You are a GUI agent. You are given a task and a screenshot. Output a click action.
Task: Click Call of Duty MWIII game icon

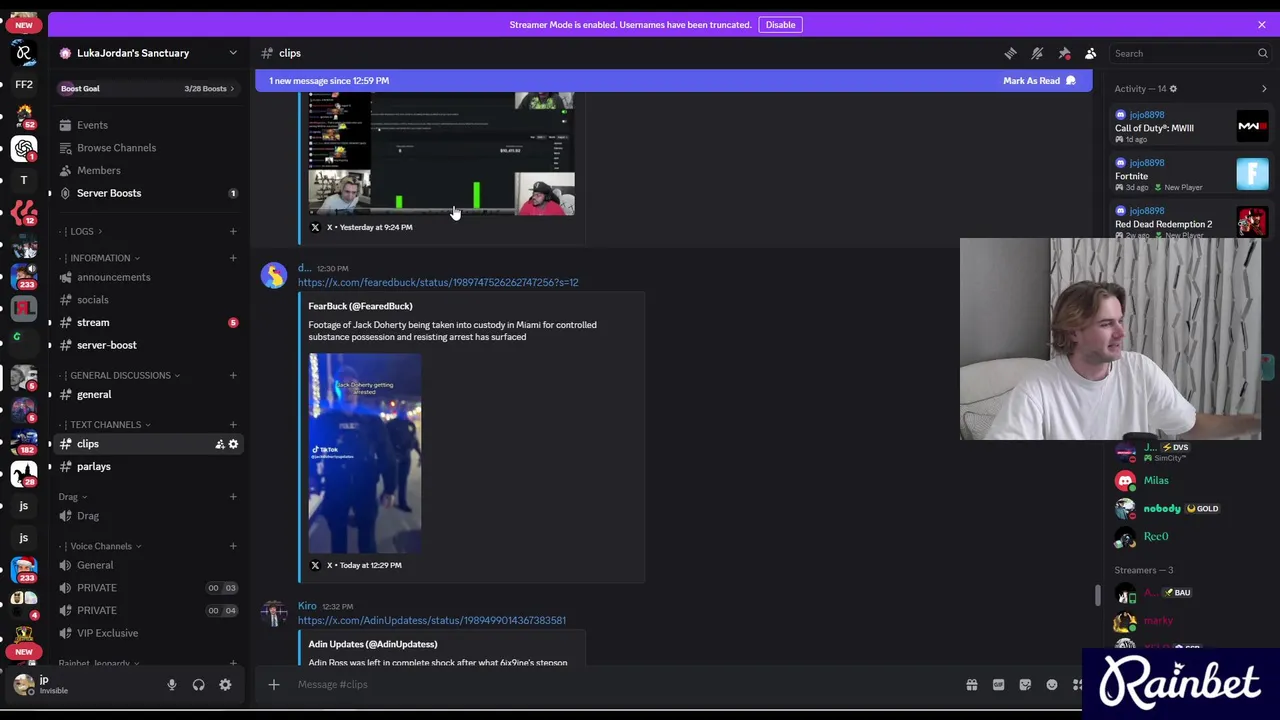pyautogui.click(x=1252, y=126)
